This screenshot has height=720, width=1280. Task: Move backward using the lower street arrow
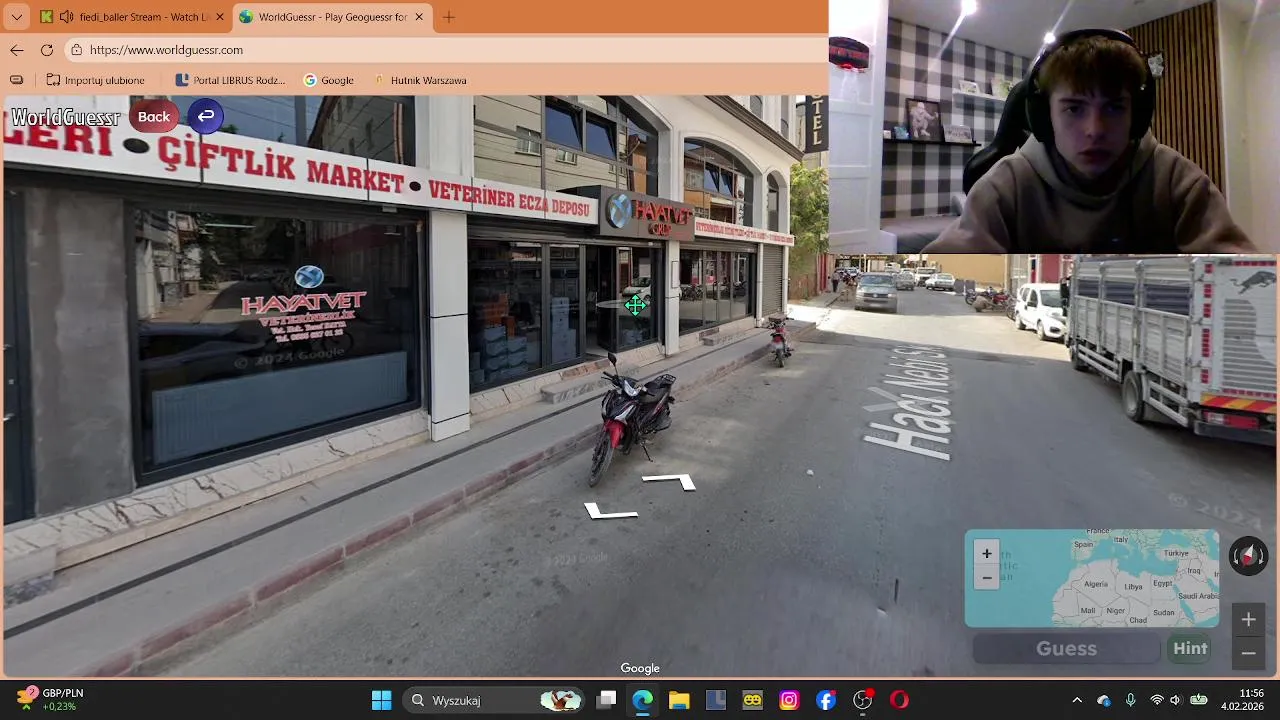coord(610,512)
